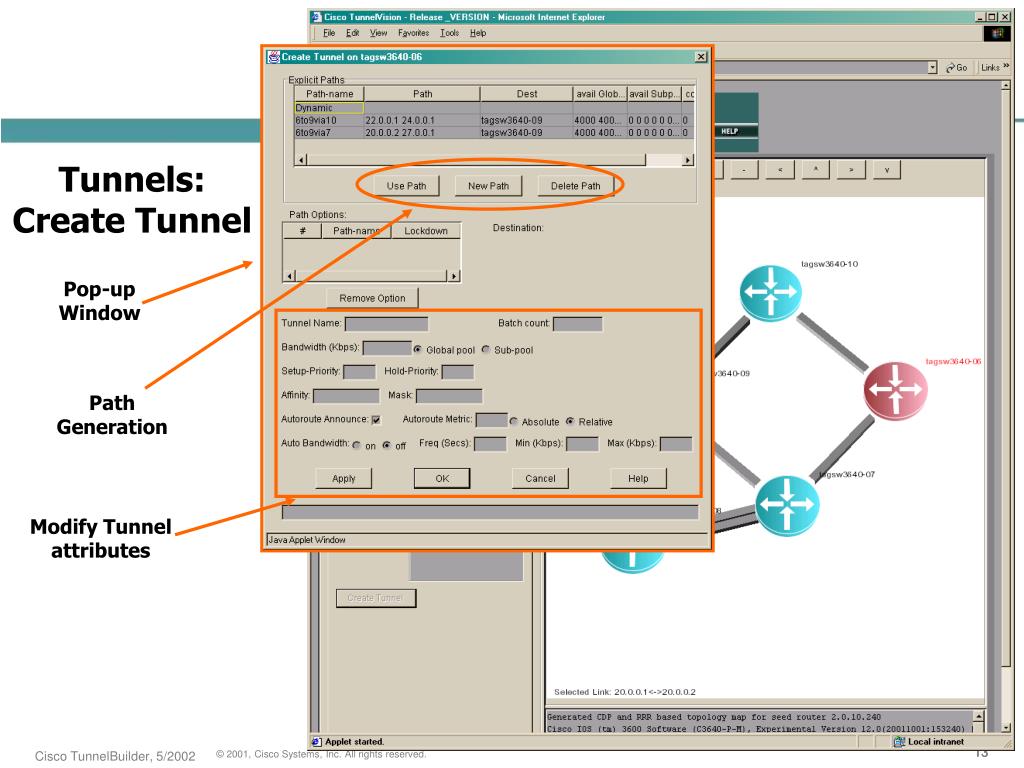The image size is (1024, 768).
Task: Click the Min (Kbps) field
Action: click(582, 445)
